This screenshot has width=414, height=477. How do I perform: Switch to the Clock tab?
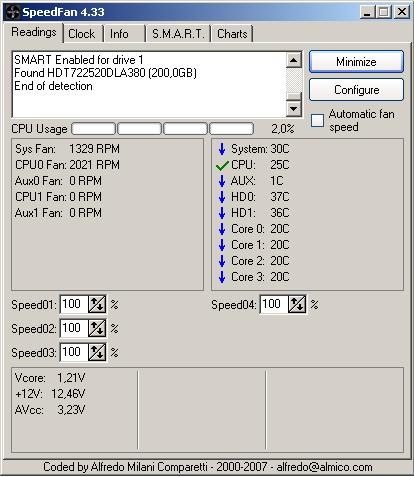(82, 34)
